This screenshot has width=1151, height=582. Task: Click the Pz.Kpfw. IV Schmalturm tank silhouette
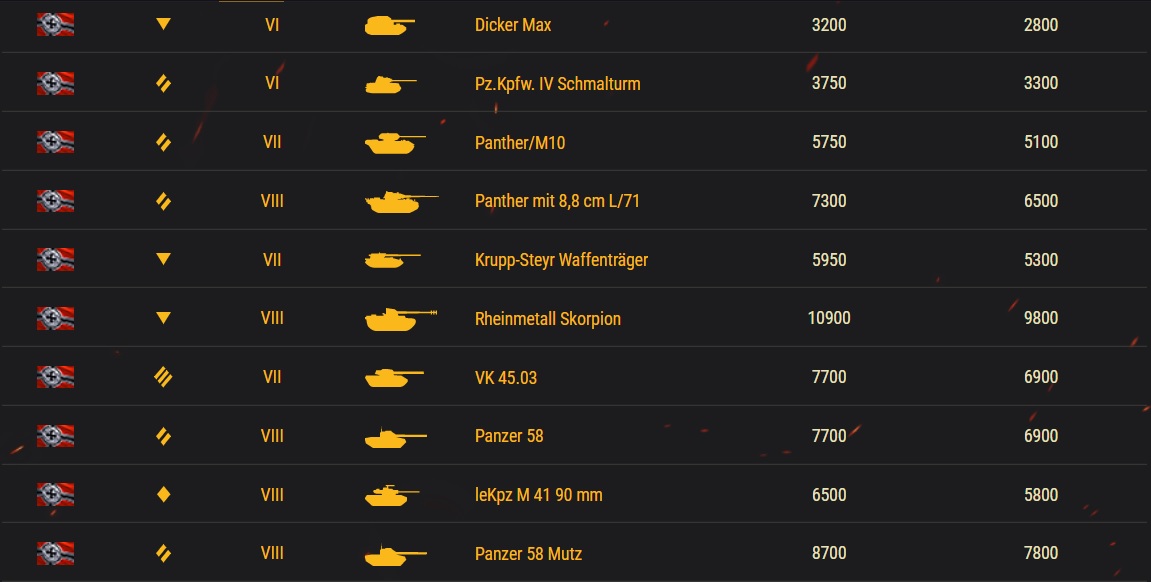391,84
